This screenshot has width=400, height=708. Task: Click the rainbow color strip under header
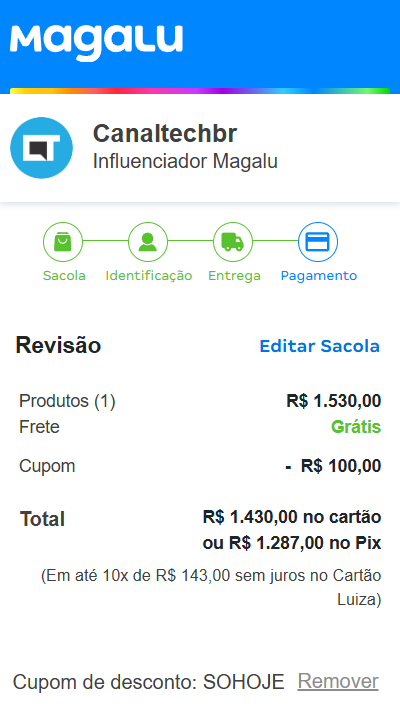click(200, 91)
